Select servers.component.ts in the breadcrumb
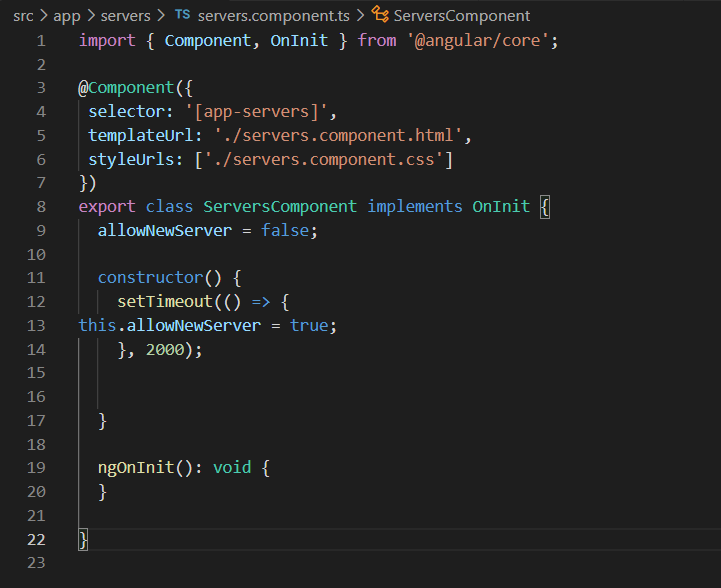 (273, 16)
